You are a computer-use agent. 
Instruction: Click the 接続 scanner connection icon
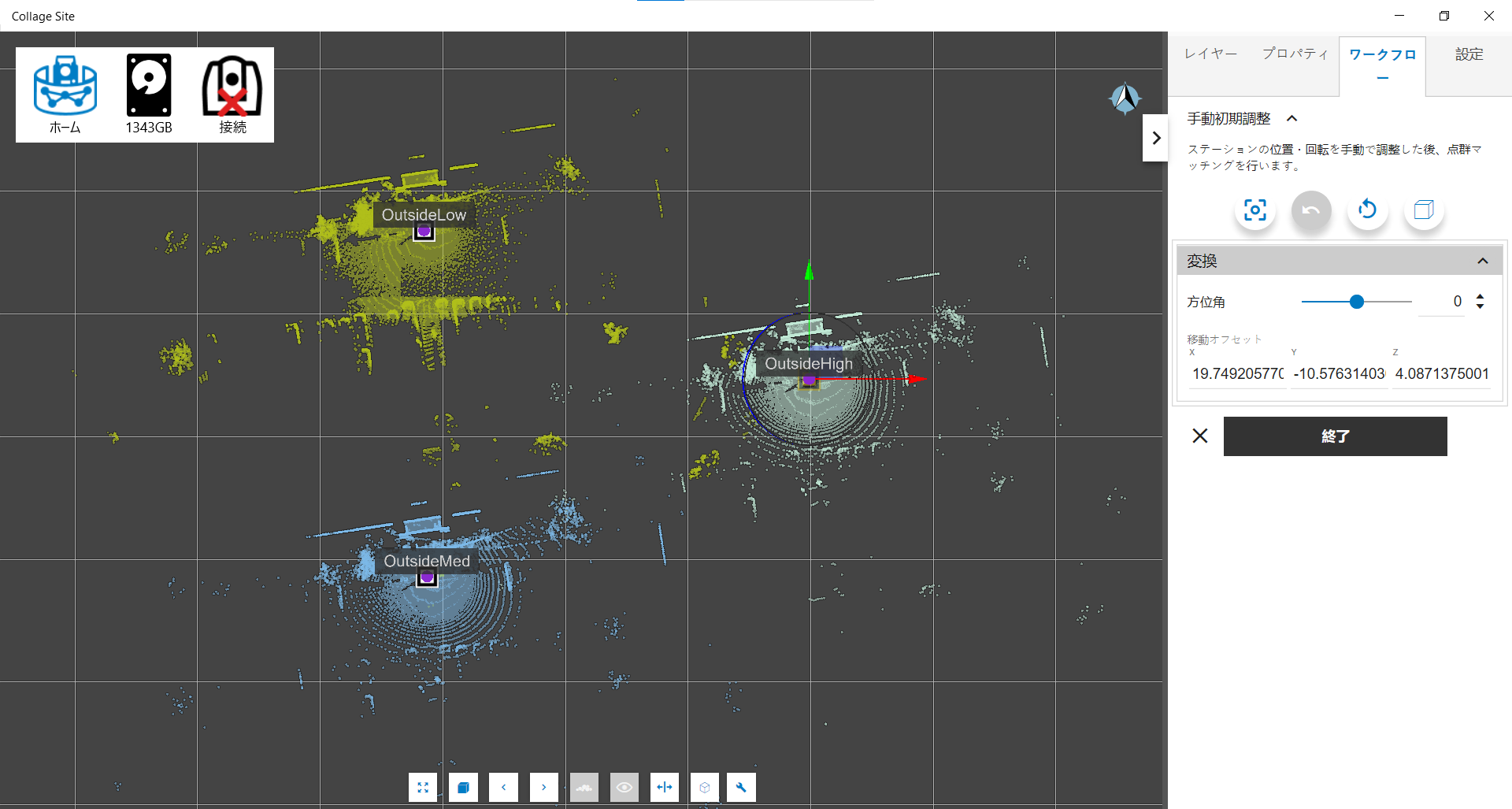point(232,87)
